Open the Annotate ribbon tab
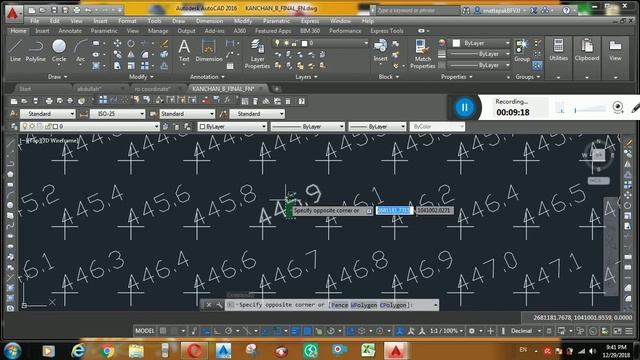 [x=70, y=31]
